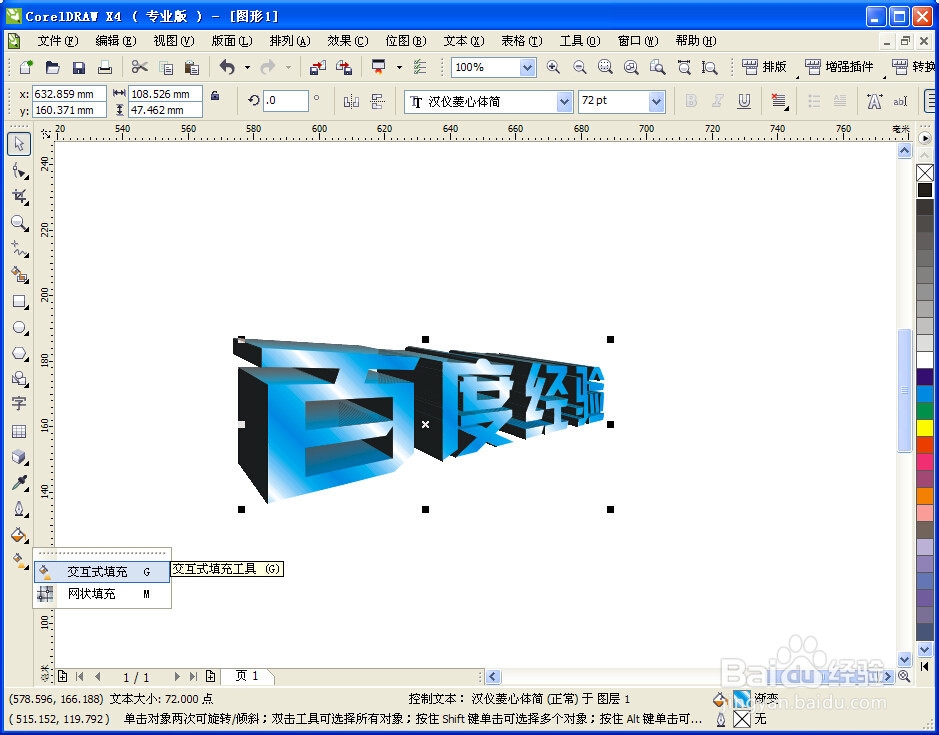The image size is (939, 735).
Task: Click the 增强插件 toolbar button
Action: 839,66
